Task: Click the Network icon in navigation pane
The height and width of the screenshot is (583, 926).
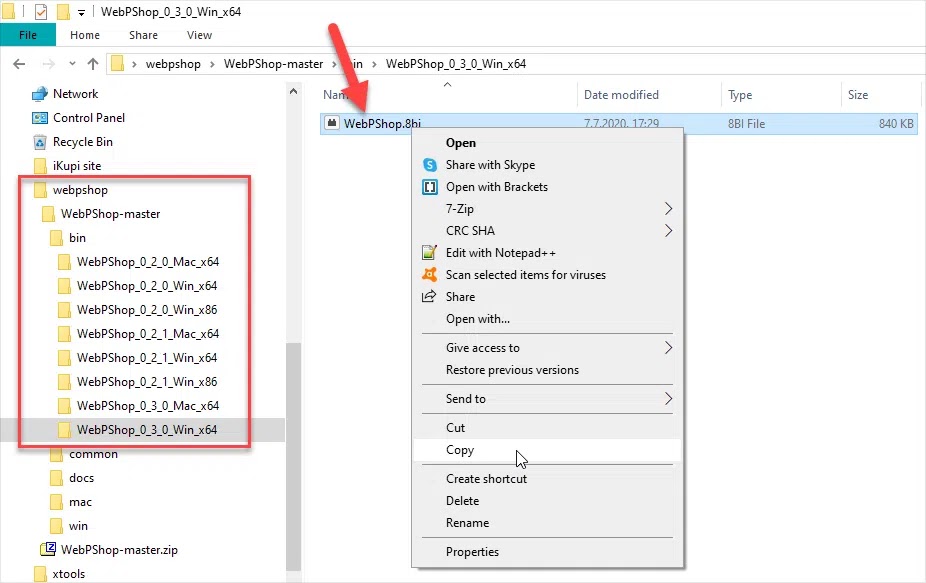Action: point(40,94)
